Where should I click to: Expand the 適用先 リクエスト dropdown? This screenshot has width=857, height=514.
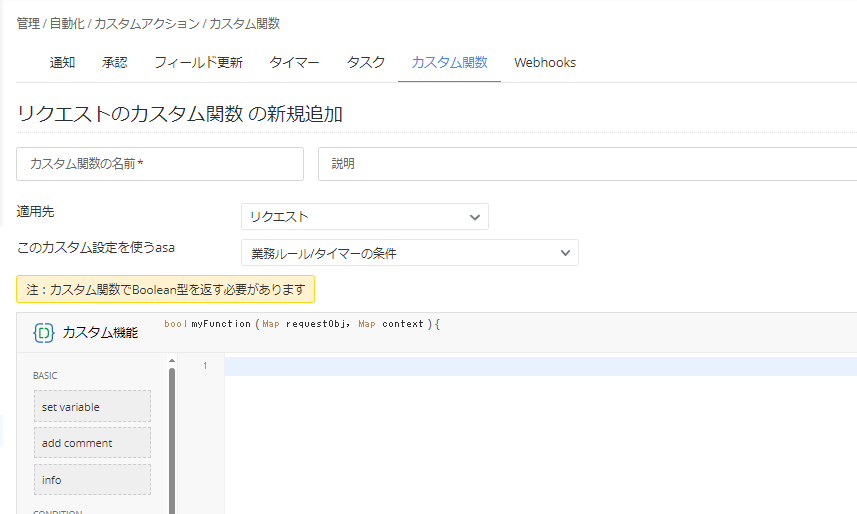click(x=364, y=216)
